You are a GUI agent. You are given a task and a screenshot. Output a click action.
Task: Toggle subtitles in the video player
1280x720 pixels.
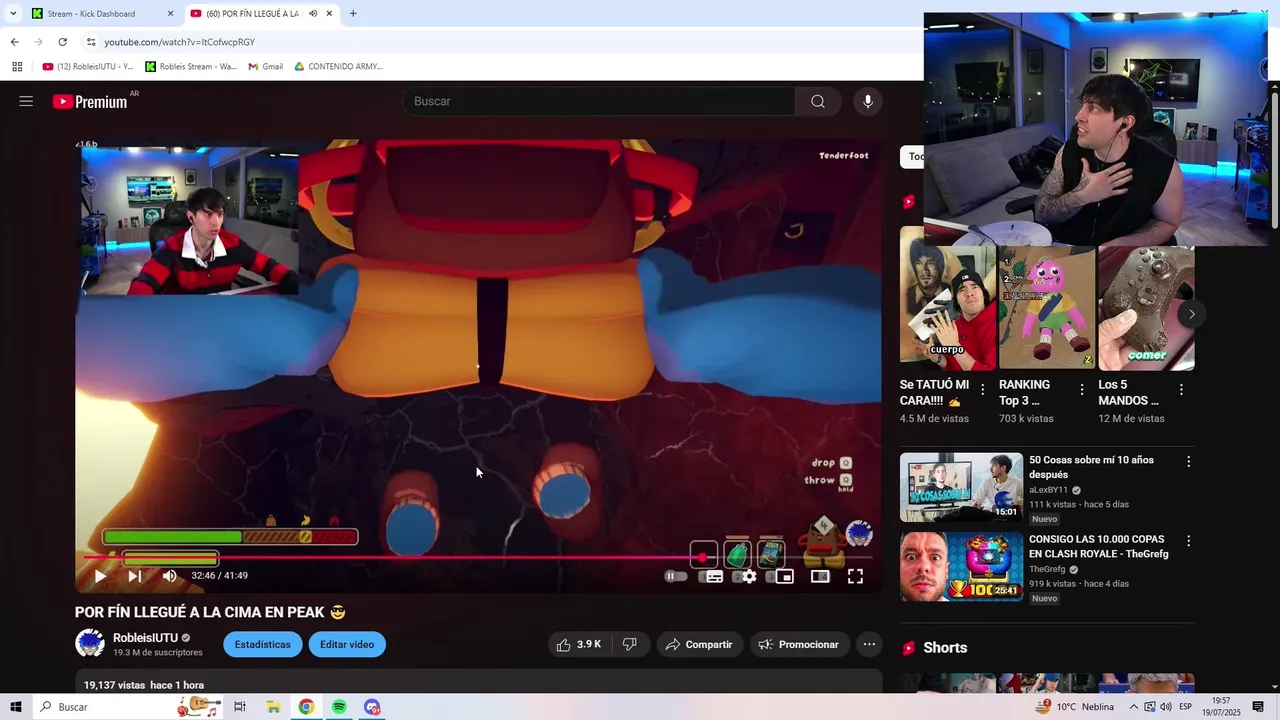[x=712, y=576]
